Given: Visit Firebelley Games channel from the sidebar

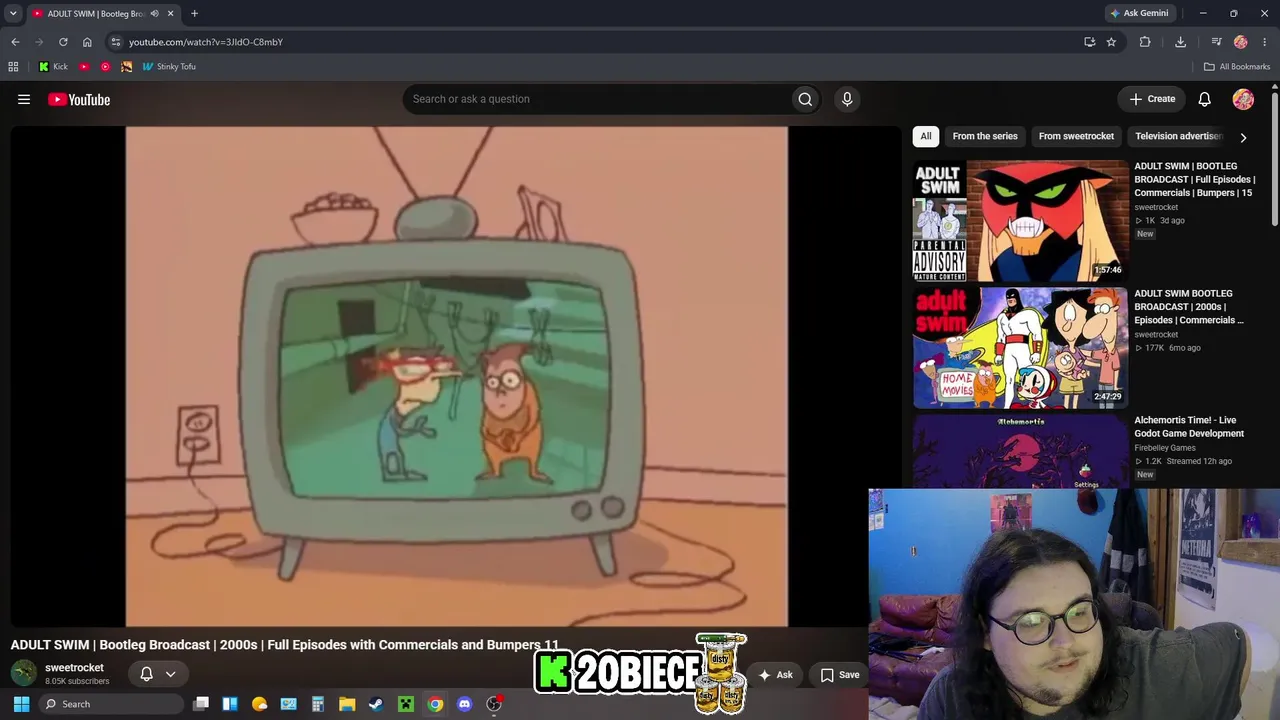Looking at the screenshot, I should pyautogui.click(x=1164, y=448).
